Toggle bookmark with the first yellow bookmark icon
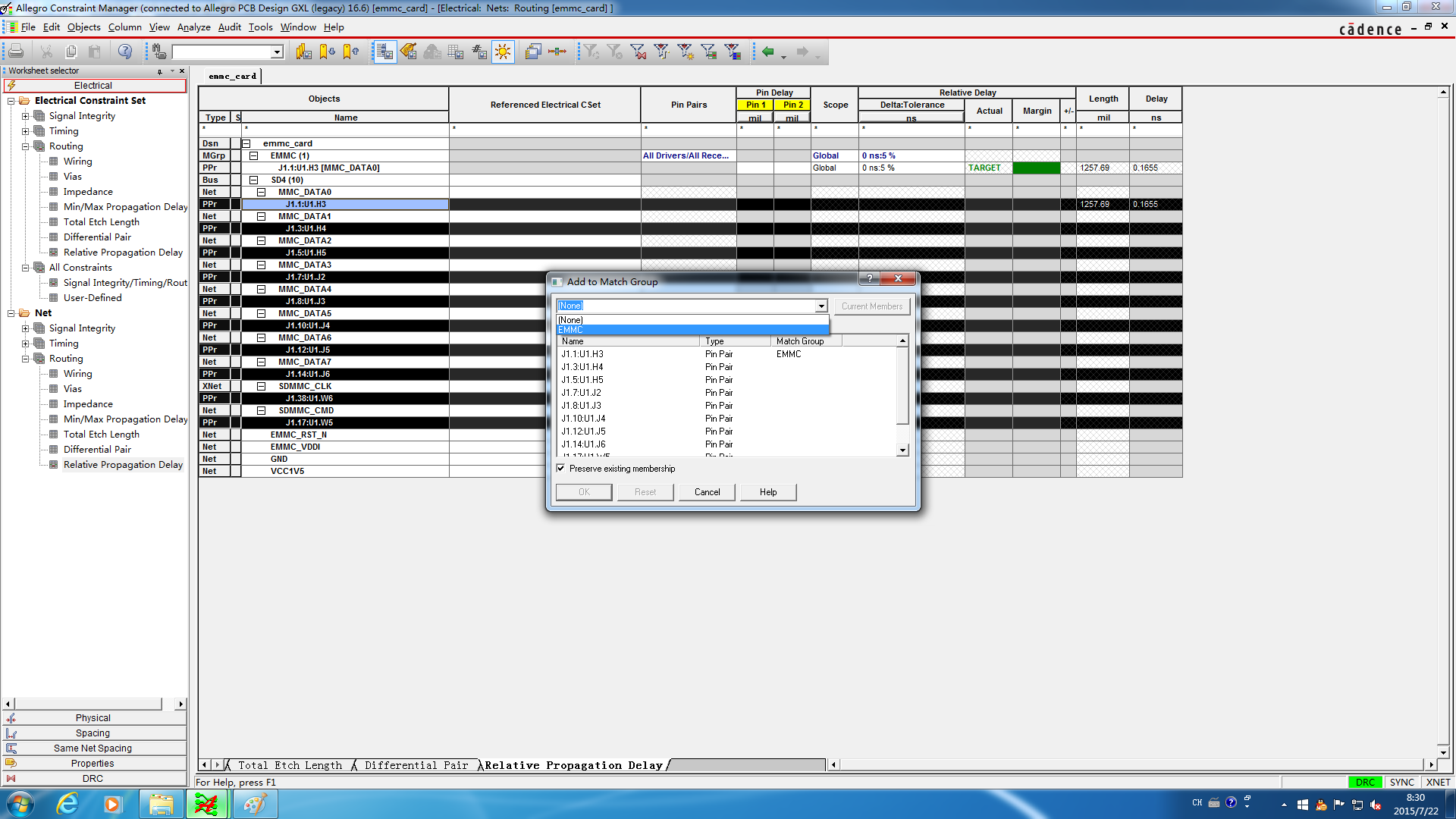 tap(304, 52)
